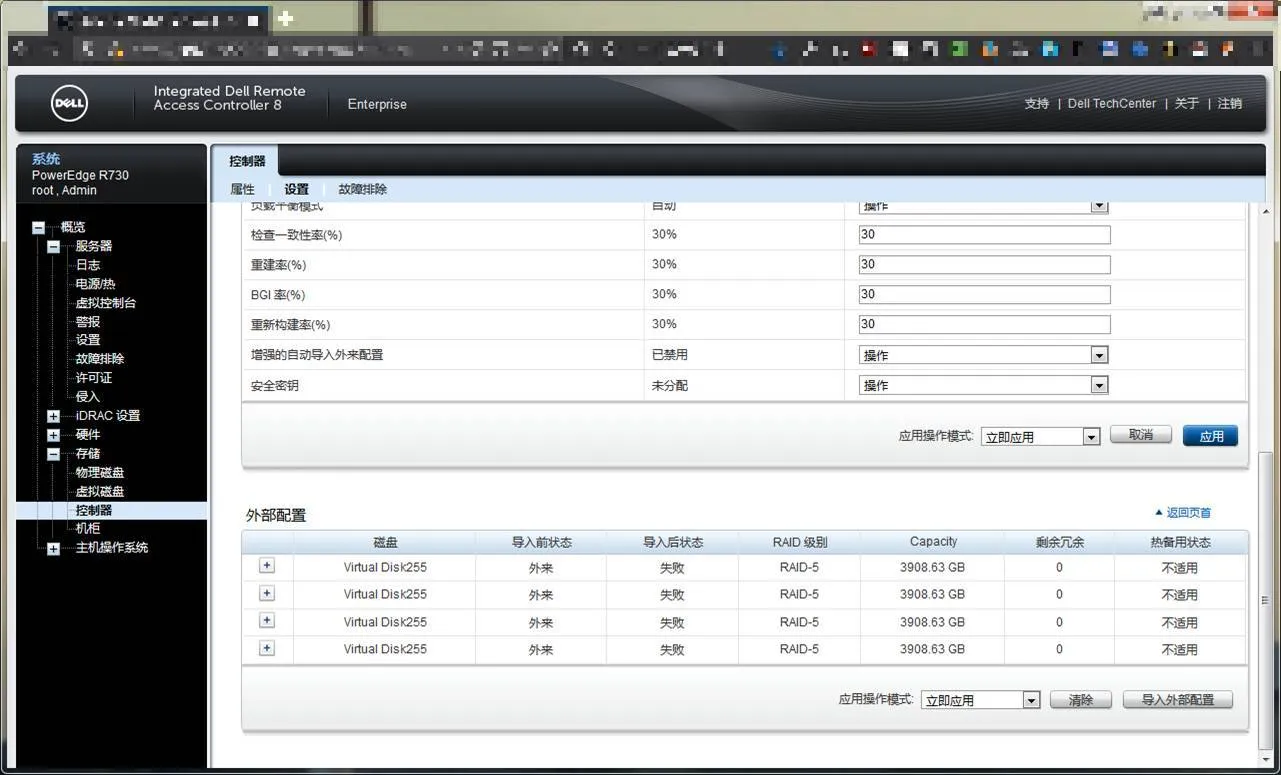Edit the BGI 率 input field
The image size is (1281, 775).
[x=984, y=295]
